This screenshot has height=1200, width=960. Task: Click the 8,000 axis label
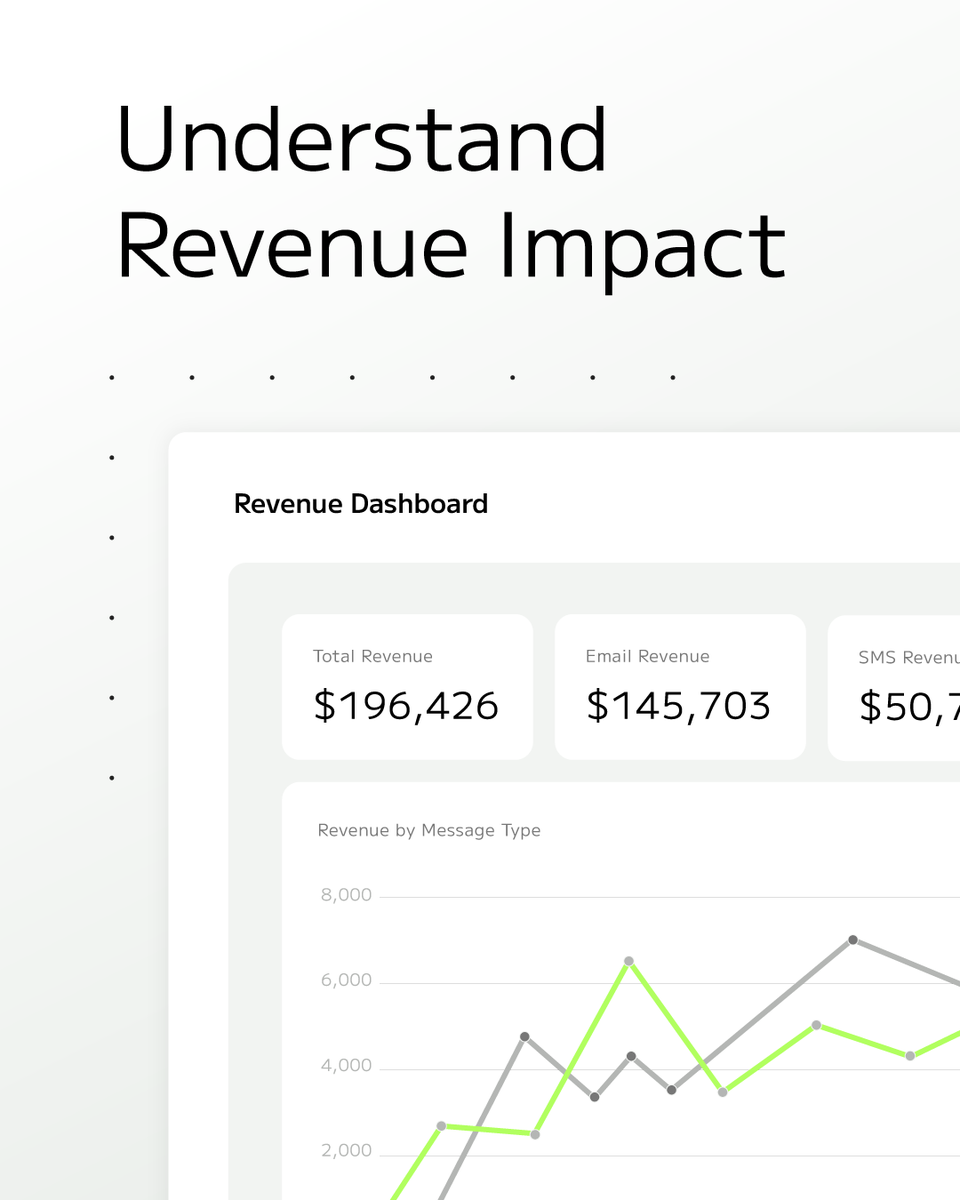(x=346, y=895)
